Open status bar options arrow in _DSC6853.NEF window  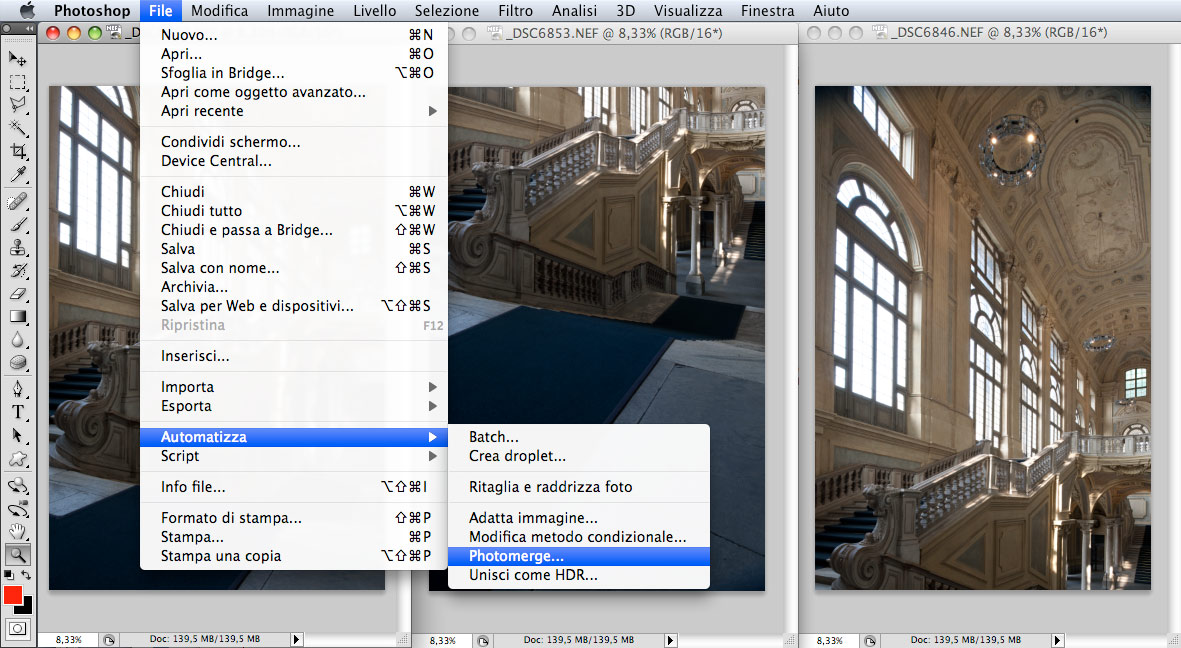(x=670, y=640)
